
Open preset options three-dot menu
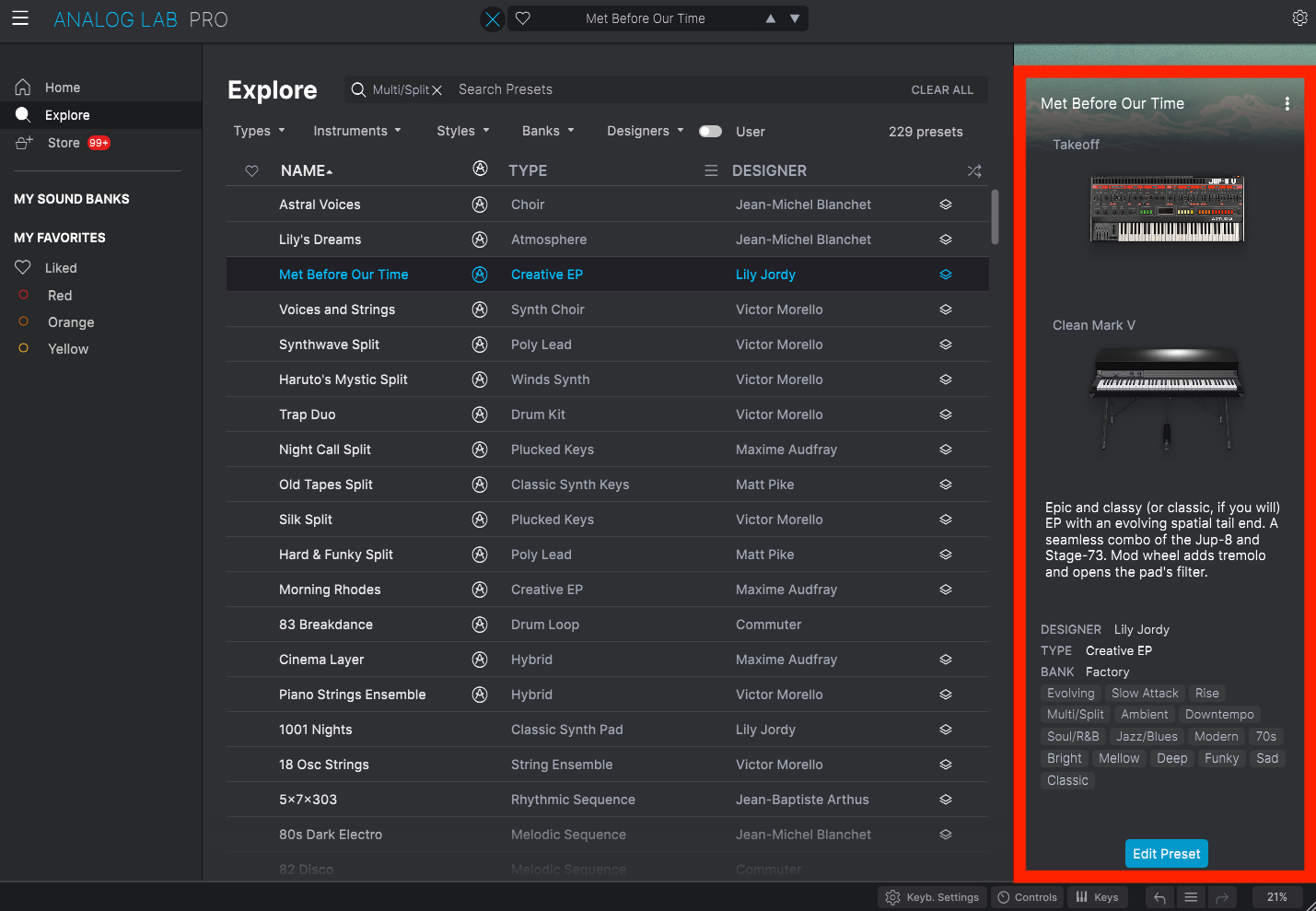pyautogui.click(x=1287, y=104)
